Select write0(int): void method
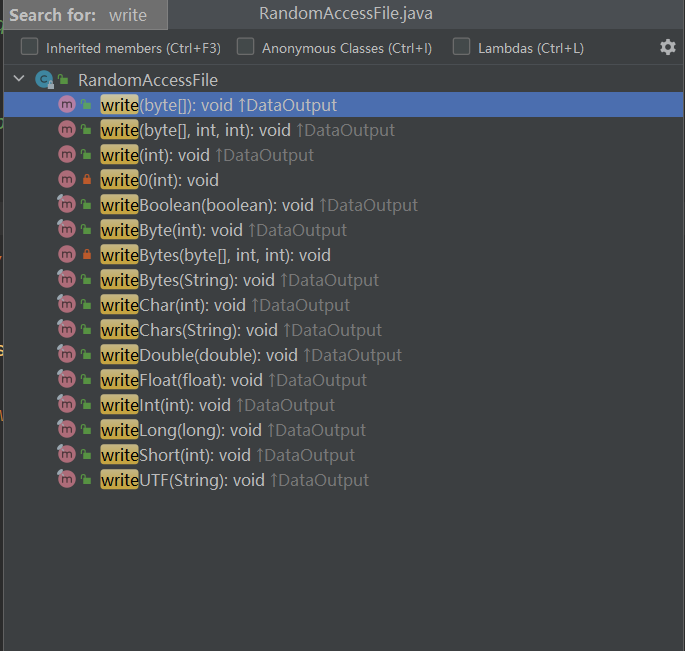Image resolution: width=685 pixels, height=651 pixels. 343,180
